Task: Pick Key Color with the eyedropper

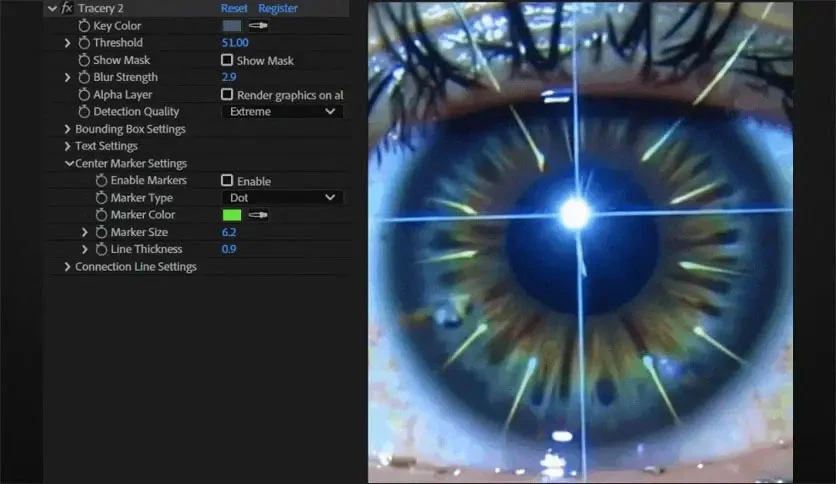Action: click(x=258, y=25)
